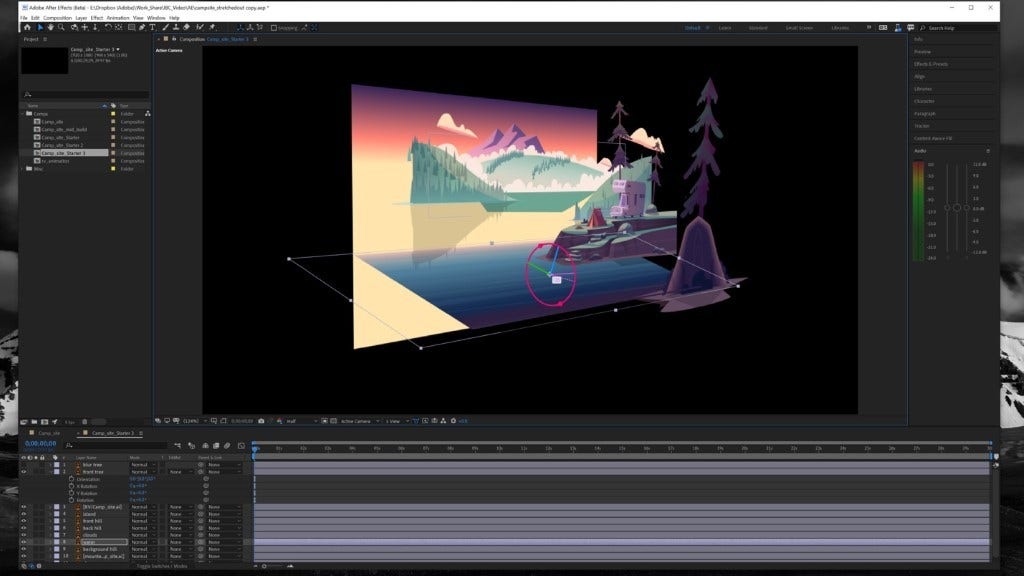Expand the Misc folder in Project panel

[x=24, y=168]
